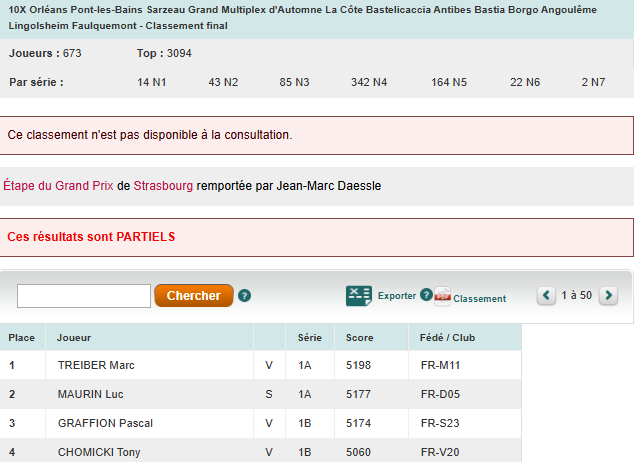Sort by the Score column header
Viewport: 642px width, 462px height.
tap(359, 338)
